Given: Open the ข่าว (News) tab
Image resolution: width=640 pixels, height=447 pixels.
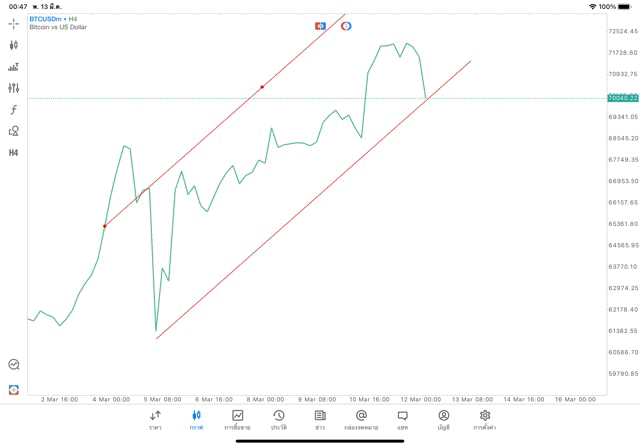Looking at the screenshot, I should tap(320, 420).
